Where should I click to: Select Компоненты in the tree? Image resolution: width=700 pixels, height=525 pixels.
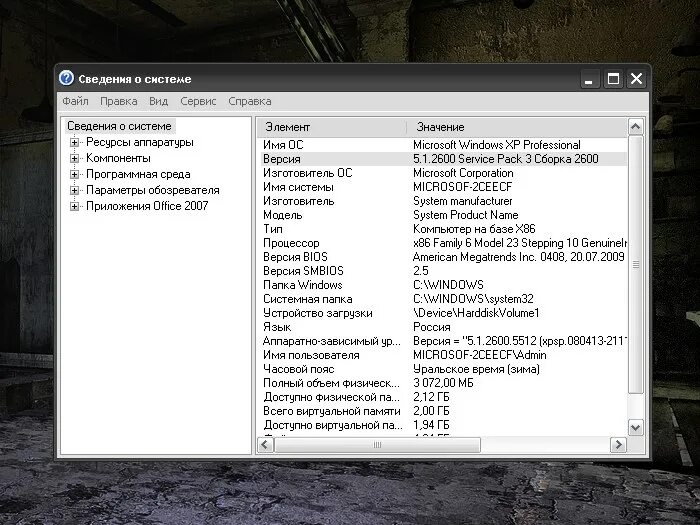(x=118, y=158)
